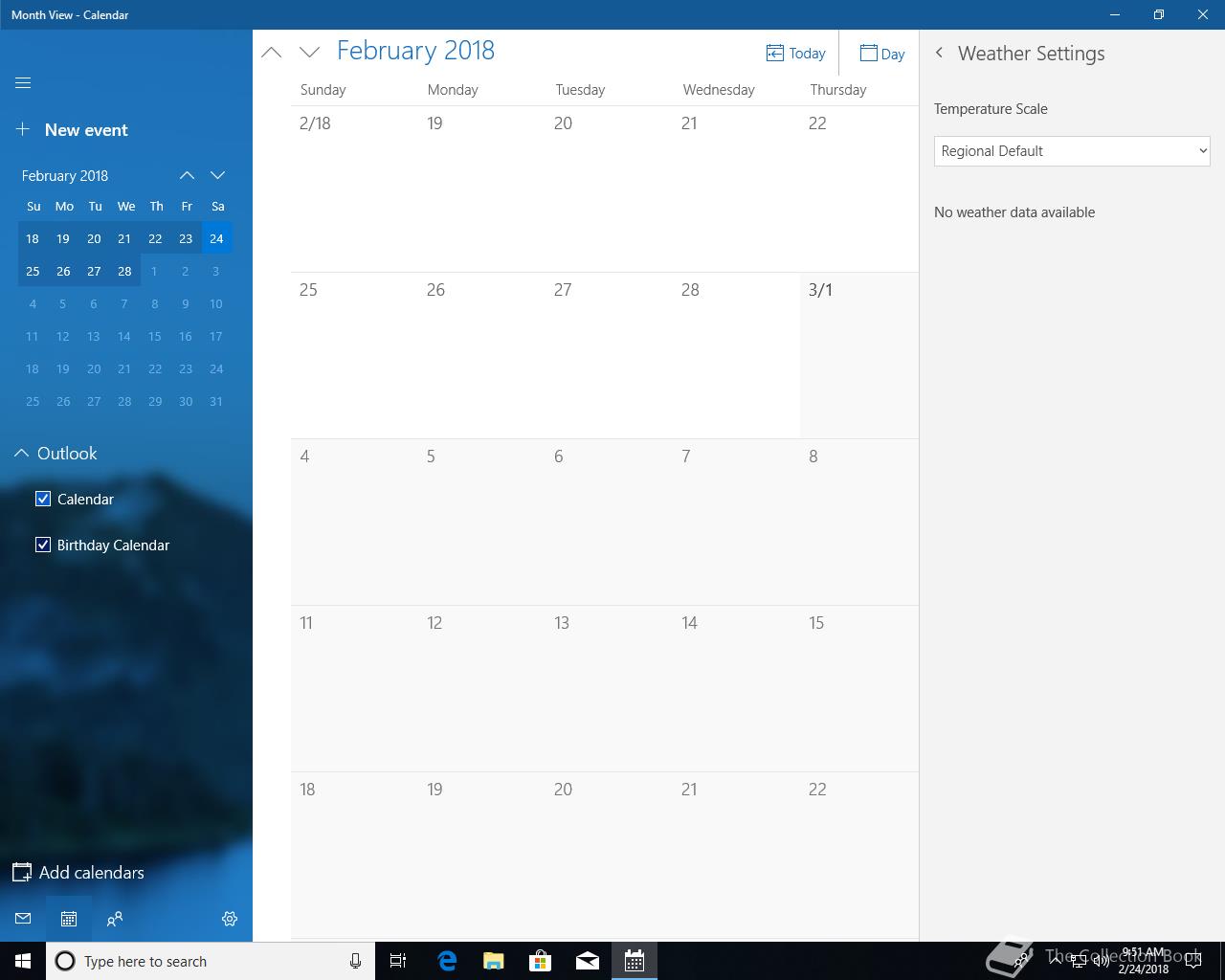Screen dimensions: 1225x980
Task: Open the People app icon
Action: (115, 919)
